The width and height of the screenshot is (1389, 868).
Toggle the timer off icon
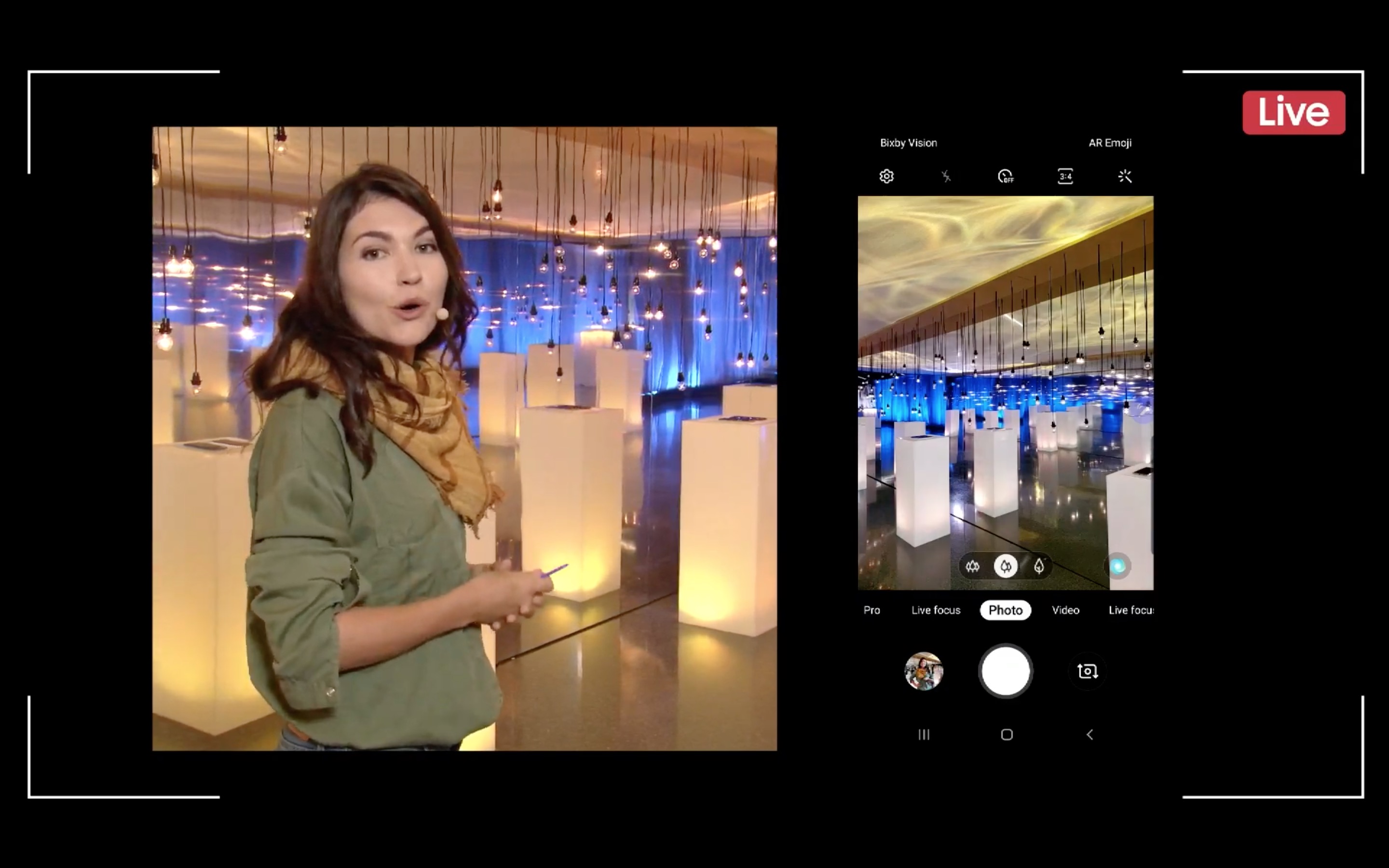click(x=1006, y=176)
